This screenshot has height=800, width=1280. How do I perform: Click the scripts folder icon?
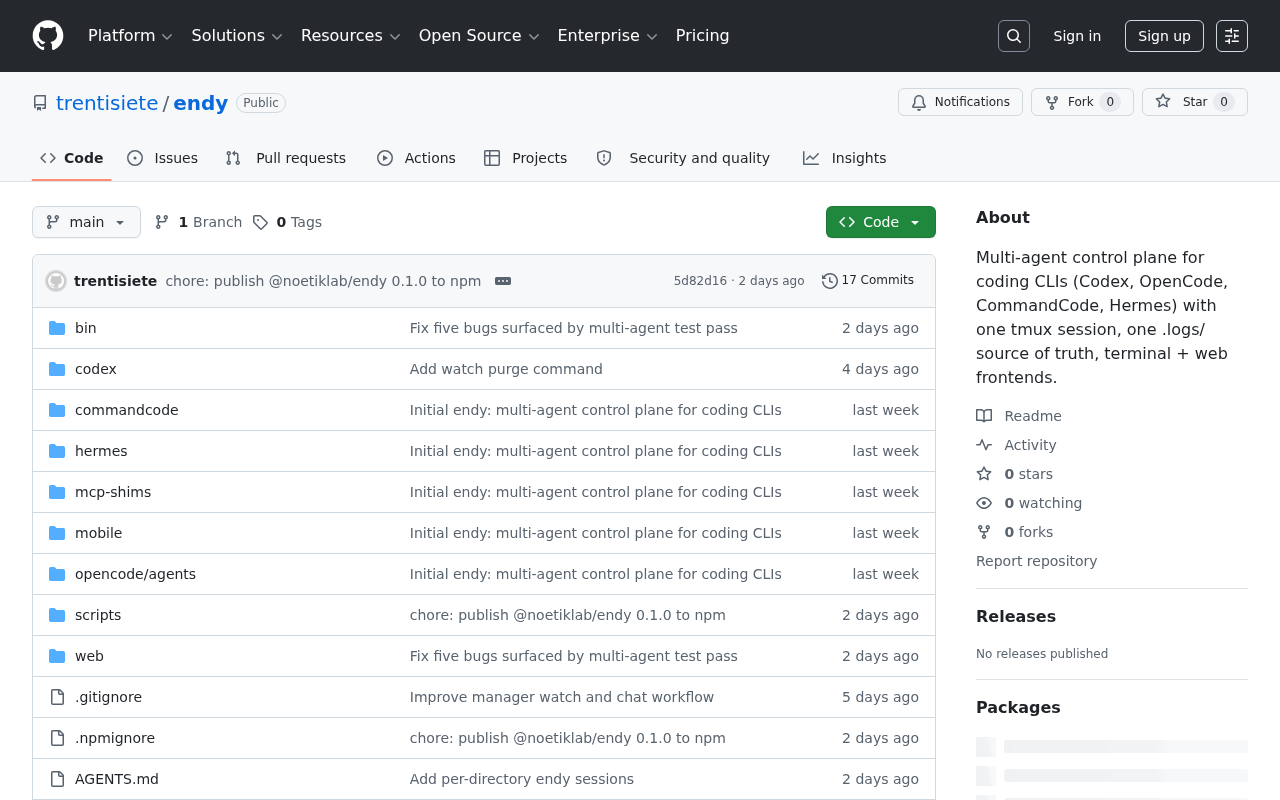pyautogui.click(x=57, y=615)
